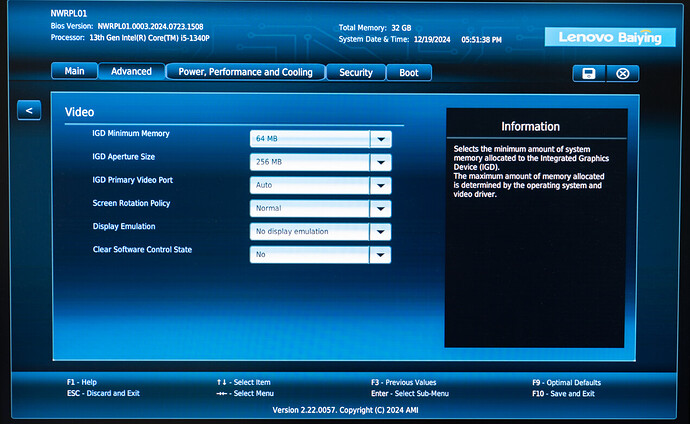Image resolution: width=690 pixels, height=424 pixels.
Task: Click the save floppy disk icon
Action: (588, 73)
